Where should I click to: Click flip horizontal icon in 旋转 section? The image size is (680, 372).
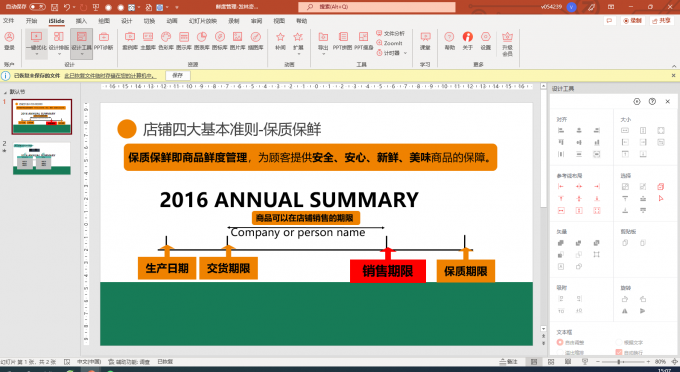[x=624, y=311]
